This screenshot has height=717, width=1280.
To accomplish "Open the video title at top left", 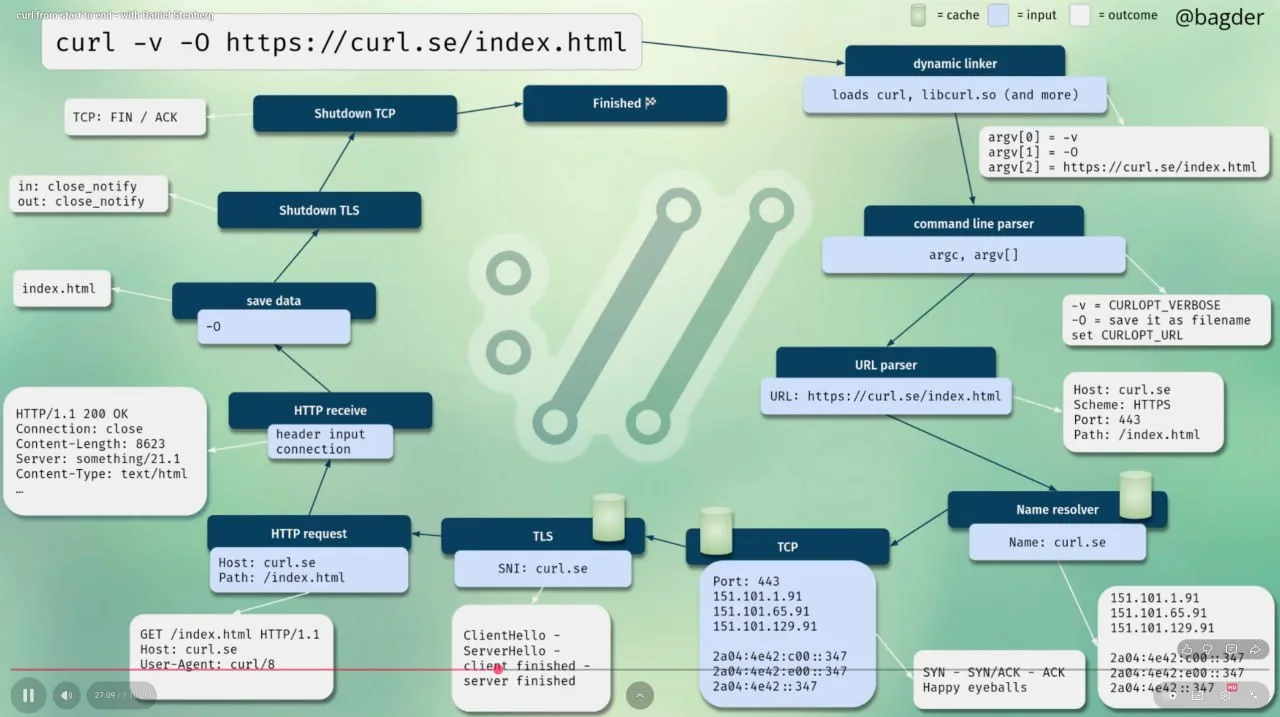I will [115, 15].
